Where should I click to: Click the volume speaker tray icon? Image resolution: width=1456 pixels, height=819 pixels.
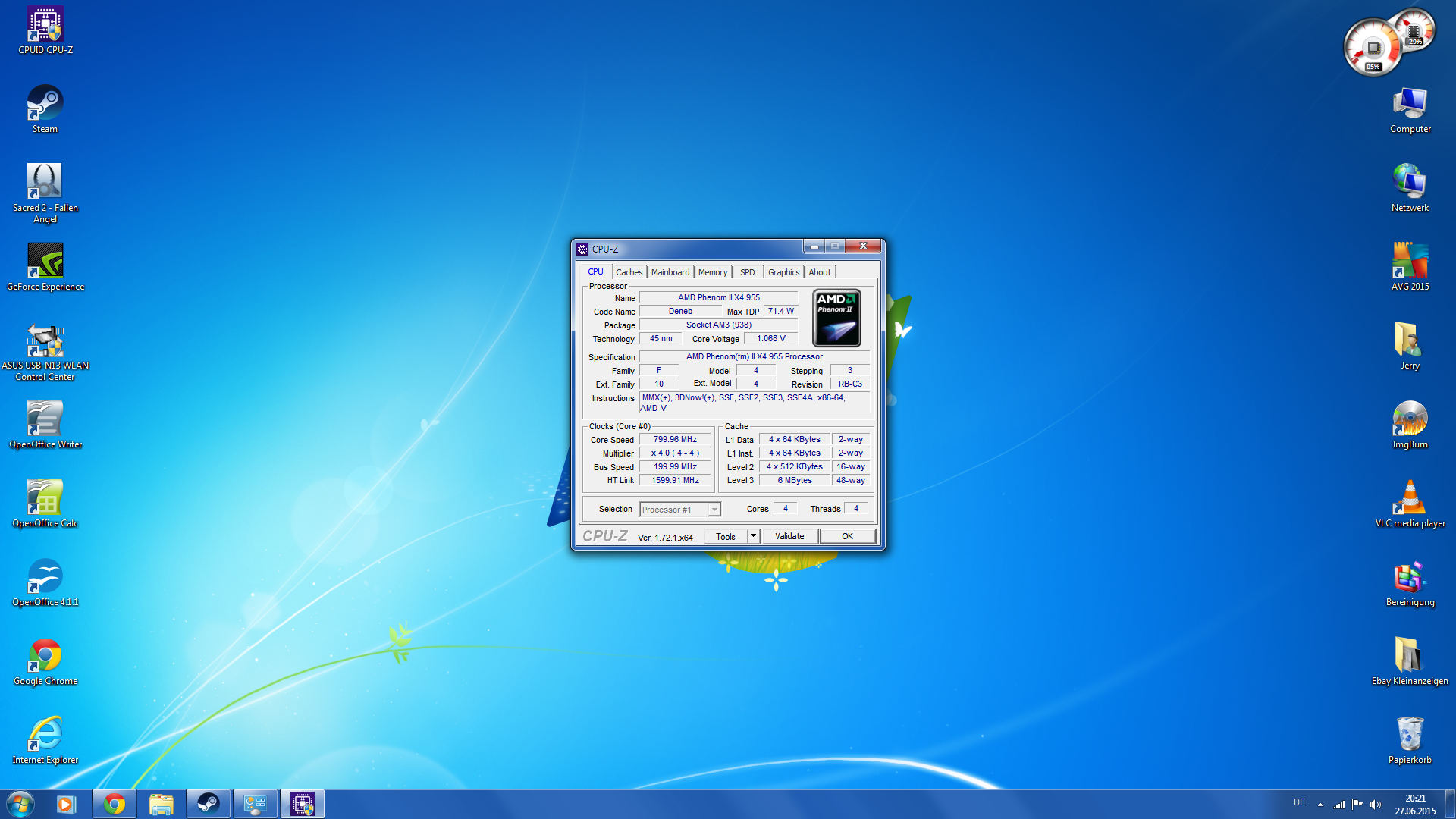pos(1376,805)
